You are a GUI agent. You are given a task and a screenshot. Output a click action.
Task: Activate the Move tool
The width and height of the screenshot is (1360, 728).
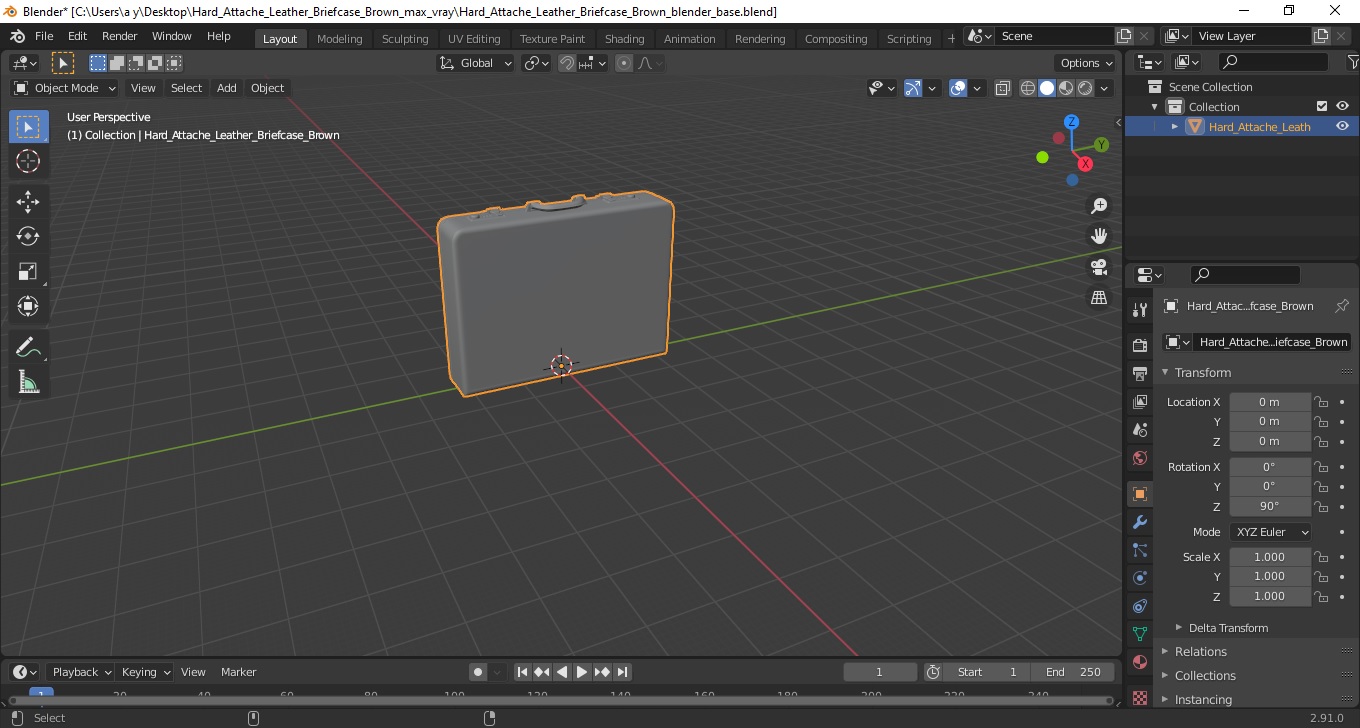coord(28,201)
